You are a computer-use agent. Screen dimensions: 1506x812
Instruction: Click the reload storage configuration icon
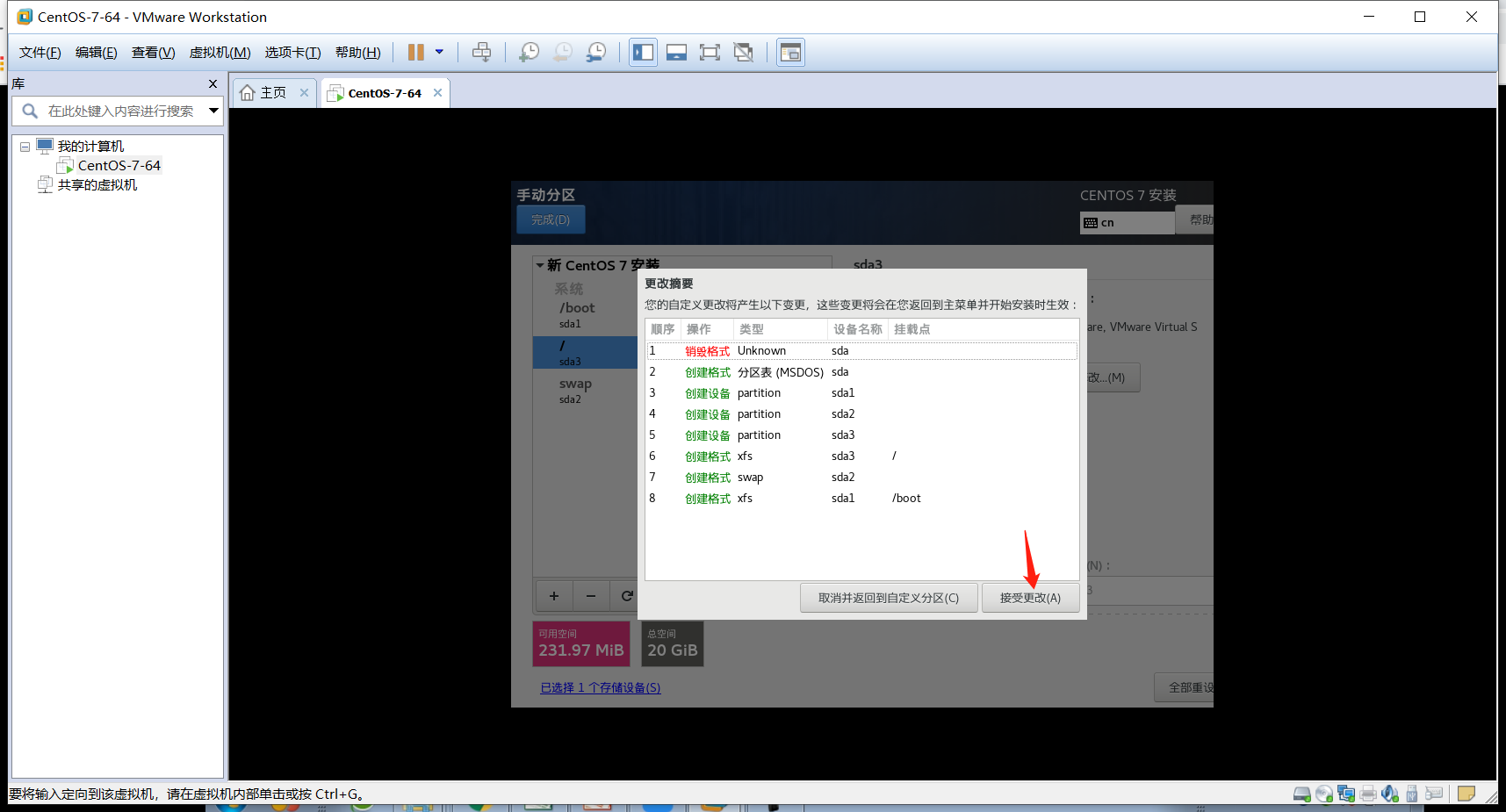[625, 596]
